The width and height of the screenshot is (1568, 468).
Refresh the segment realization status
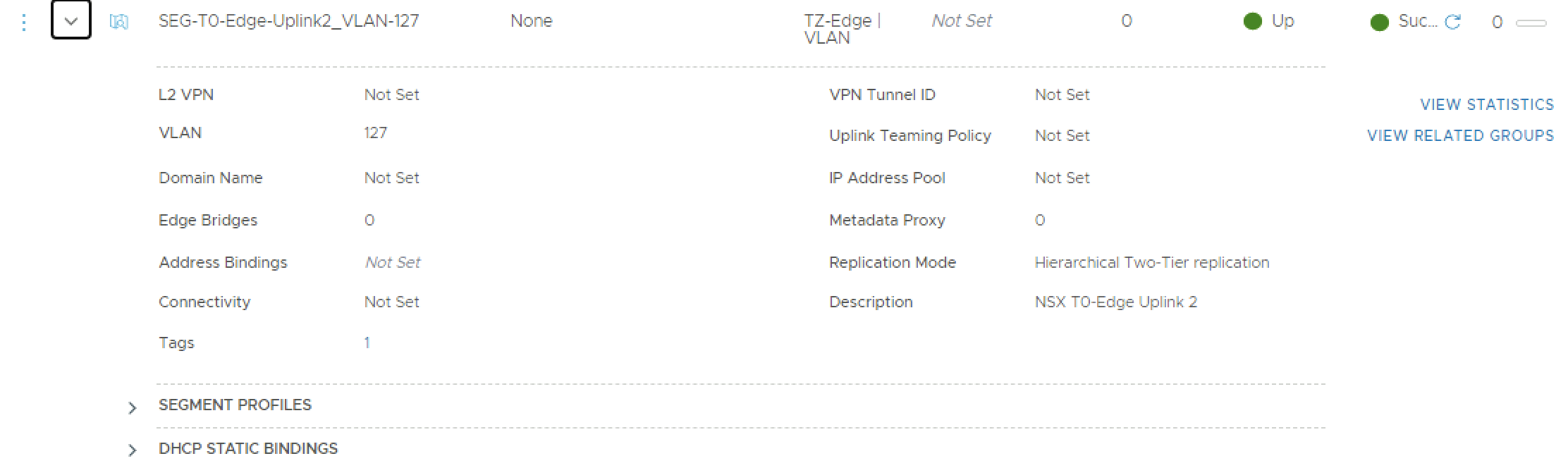click(x=1452, y=23)
